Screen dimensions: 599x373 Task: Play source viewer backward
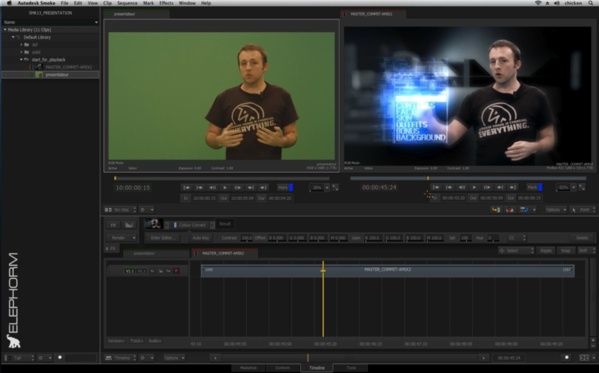click(x=212, y=188)
